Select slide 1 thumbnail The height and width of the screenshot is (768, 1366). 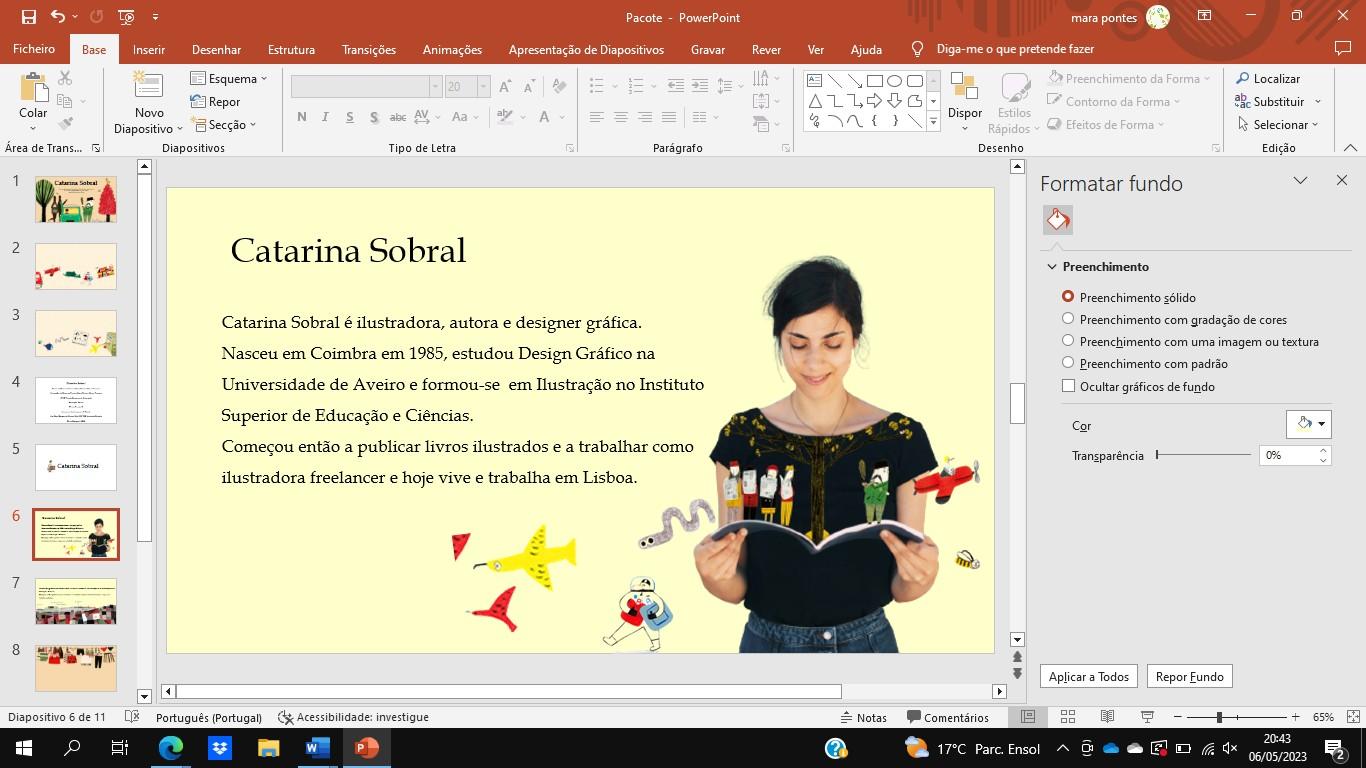click(76, 200)
